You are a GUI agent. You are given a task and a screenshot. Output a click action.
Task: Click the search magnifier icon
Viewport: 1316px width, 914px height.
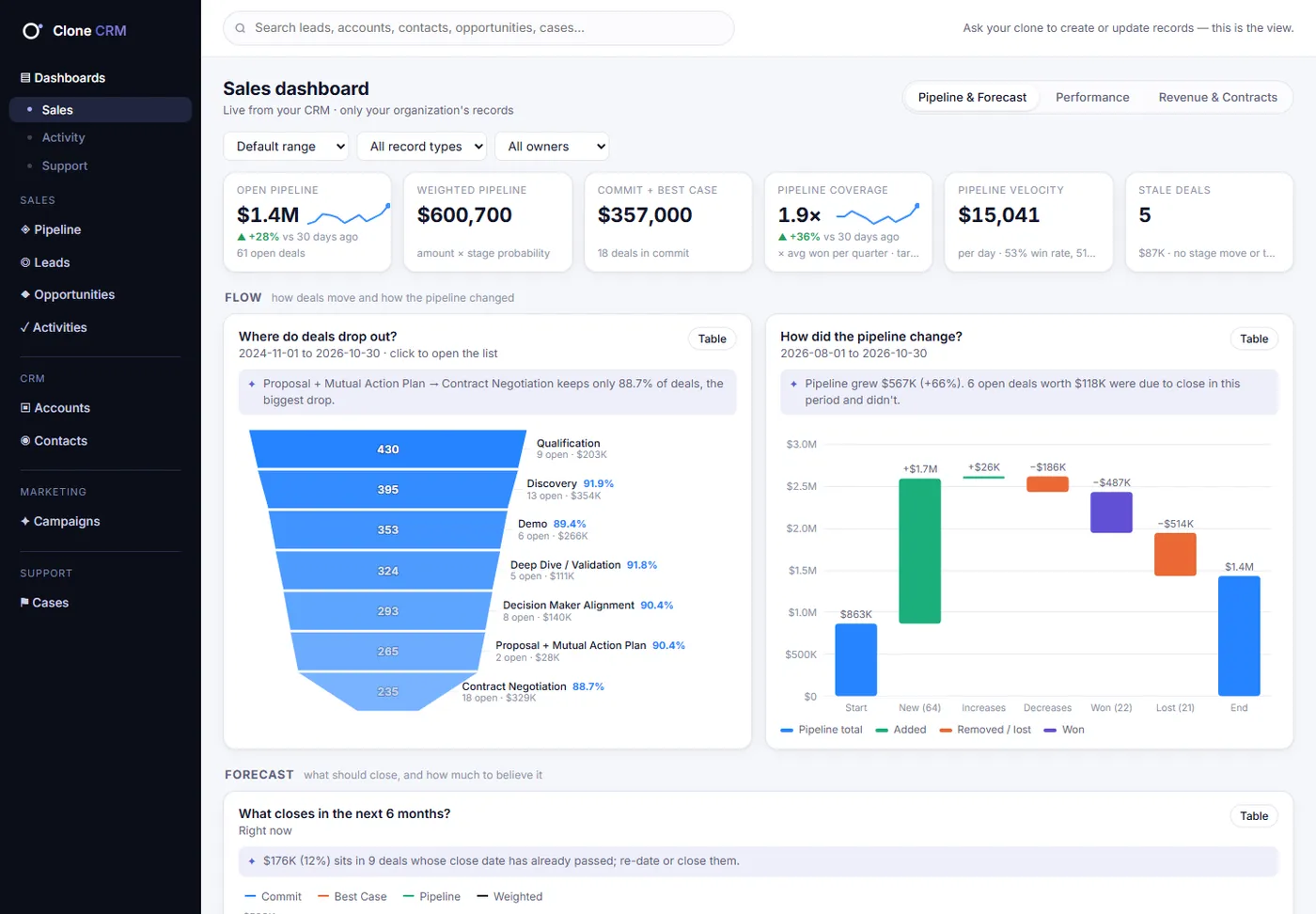point(241,28)
